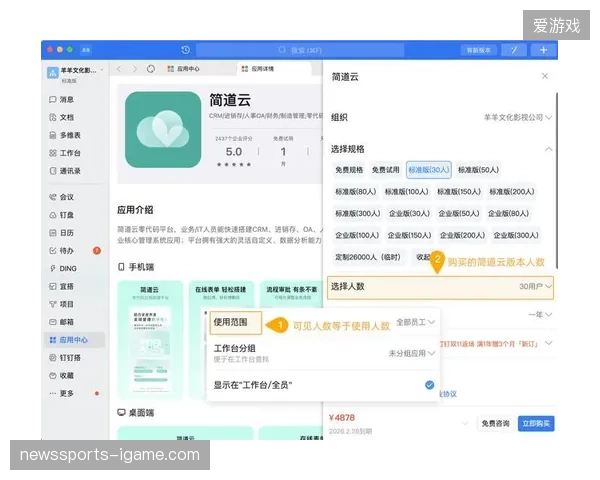Click the 5.0 rating score
Viewport: 600px width, 480px height.
pos(234,152)
